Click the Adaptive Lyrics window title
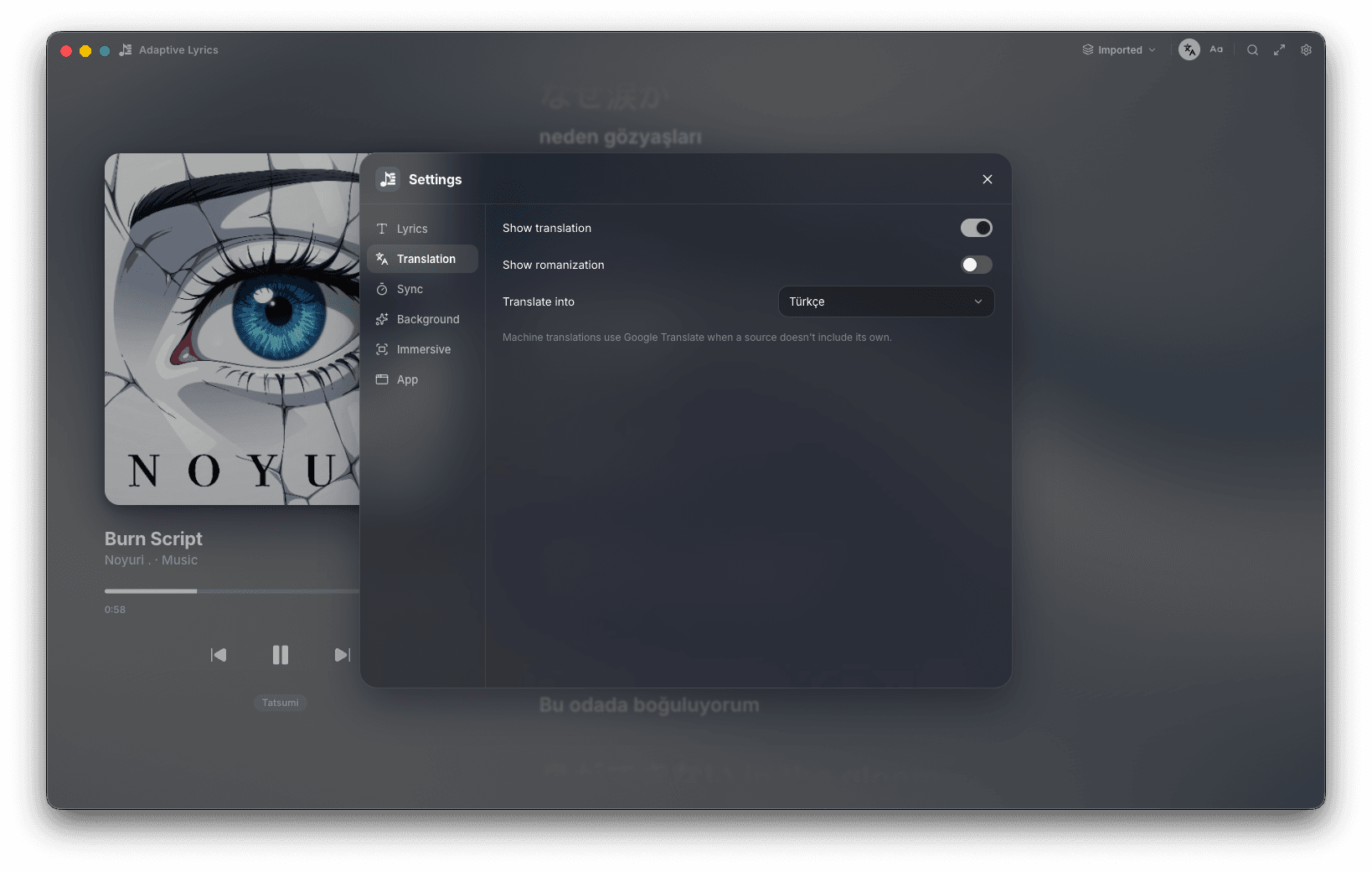 coord(178,50)
